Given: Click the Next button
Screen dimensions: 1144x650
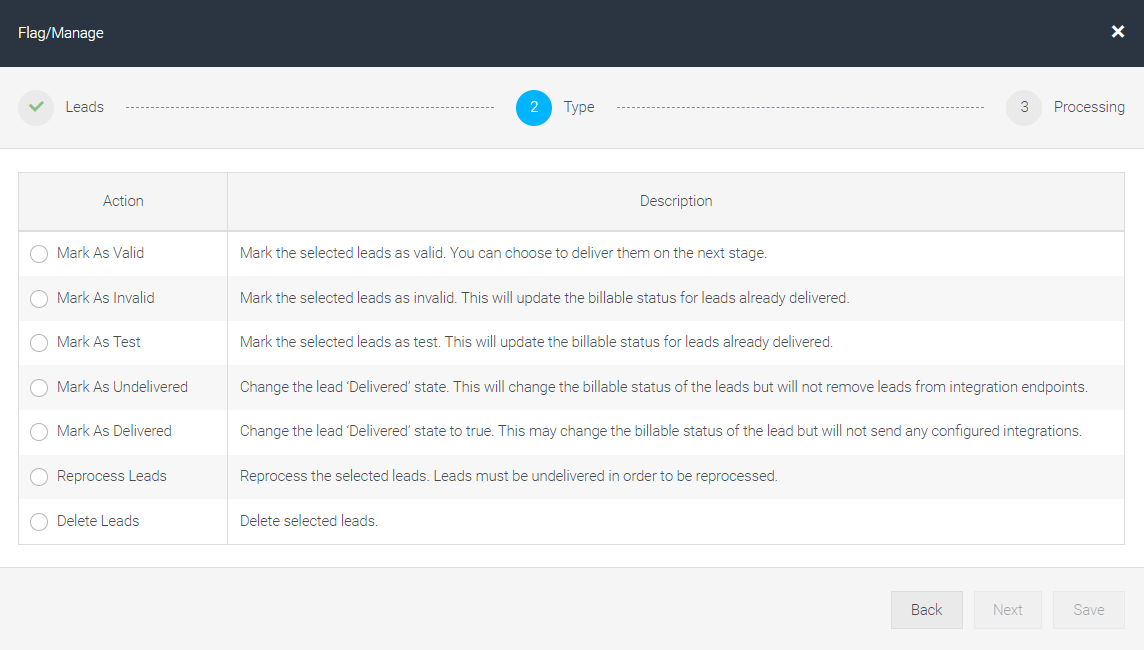Looking at the screenshot, I should pyautogui.click(x=1008, y=610).
